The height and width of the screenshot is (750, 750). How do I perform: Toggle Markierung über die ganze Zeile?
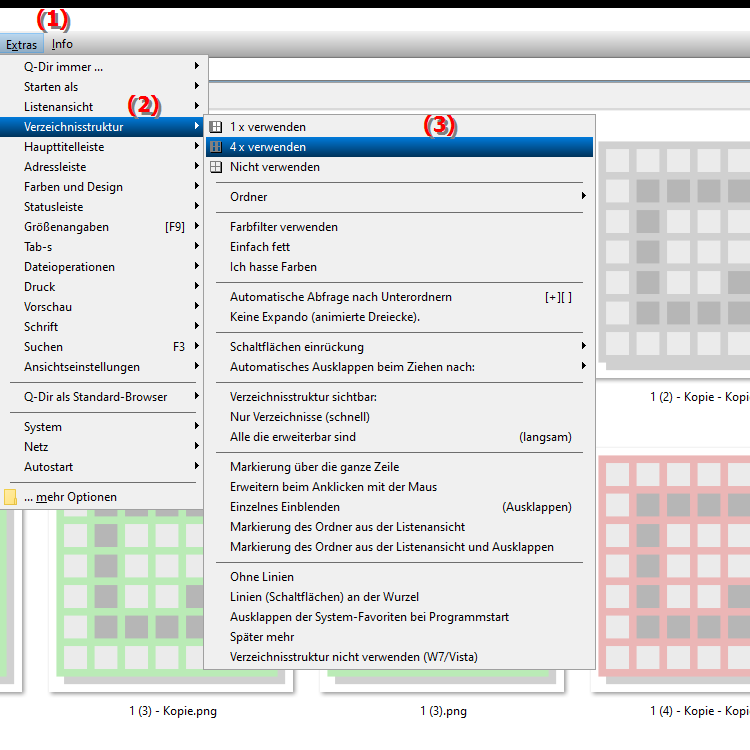click(399, 467)
